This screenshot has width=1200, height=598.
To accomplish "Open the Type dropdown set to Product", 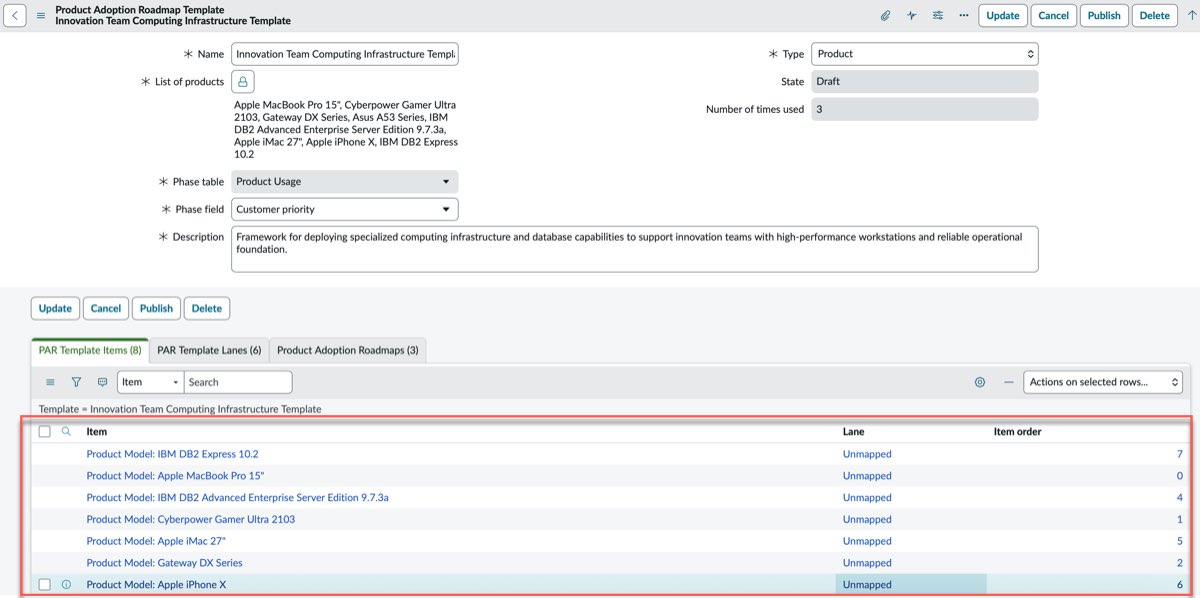I will pyautogui.click(x=925, y=54).
